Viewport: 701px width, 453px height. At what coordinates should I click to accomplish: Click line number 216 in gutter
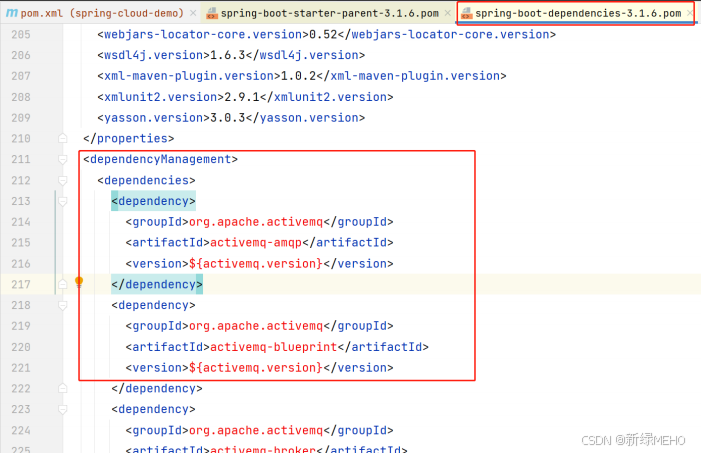click(21, 263)
